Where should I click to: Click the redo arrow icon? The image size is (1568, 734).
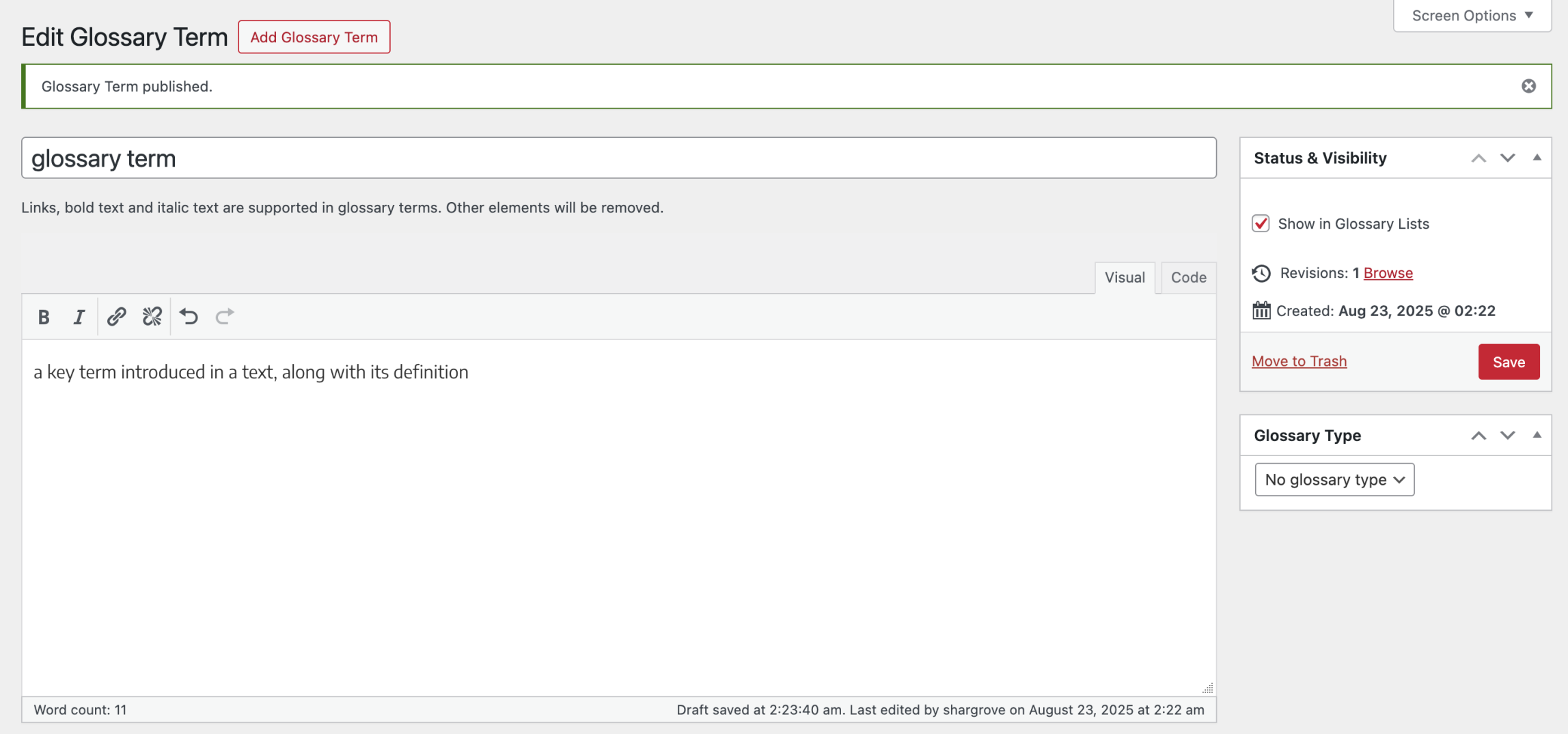(224, 317)
